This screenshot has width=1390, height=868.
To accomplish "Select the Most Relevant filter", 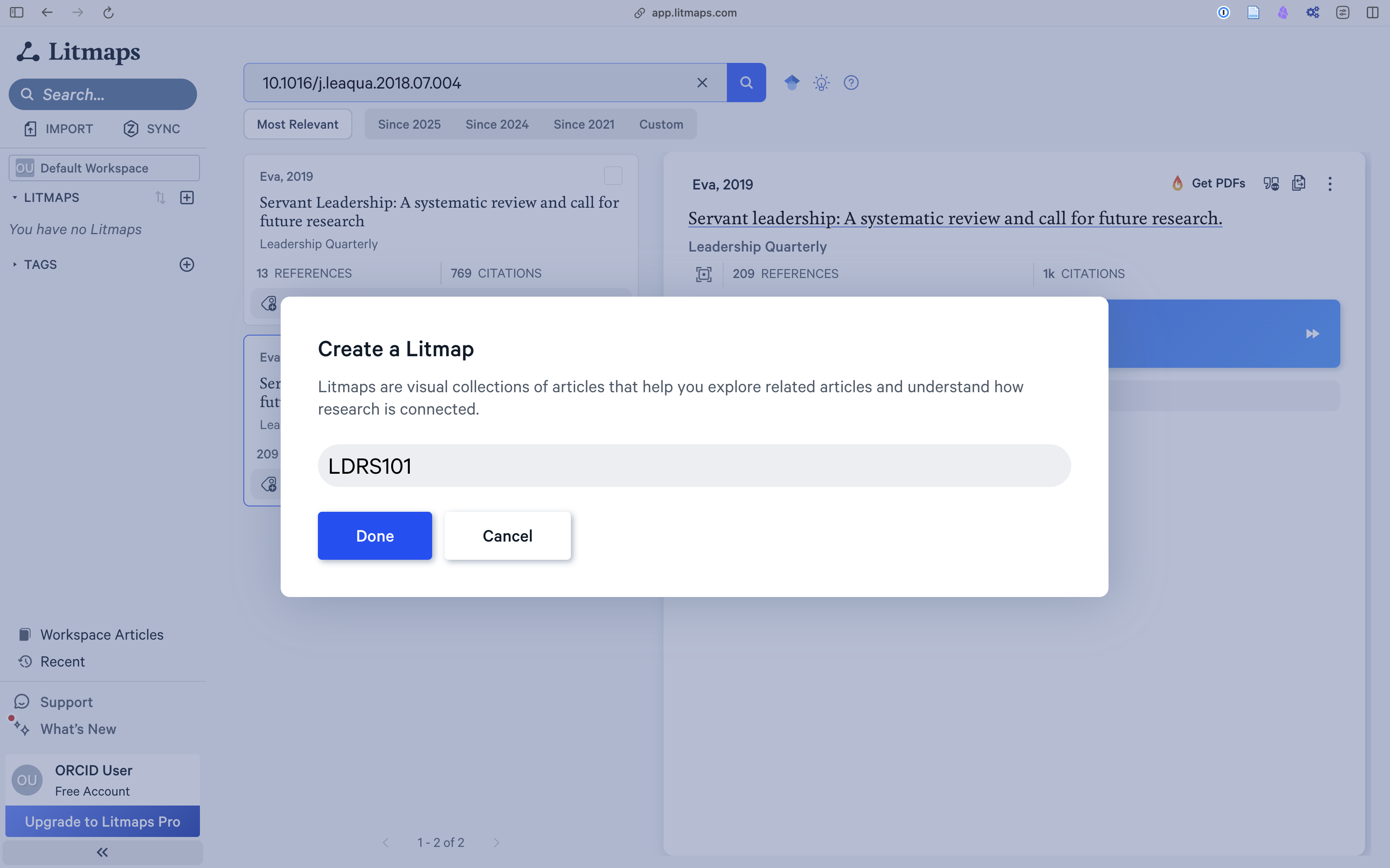I will tap(298, 124).
